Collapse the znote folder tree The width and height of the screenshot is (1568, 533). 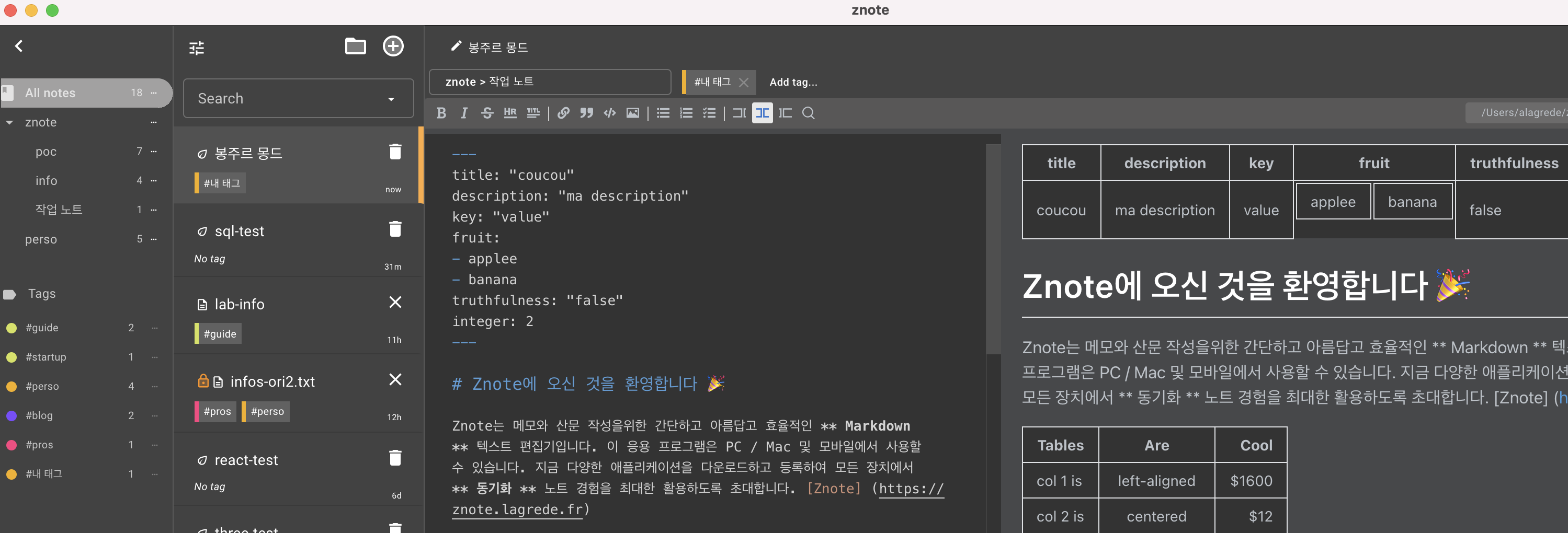click(x=10, y=122)
